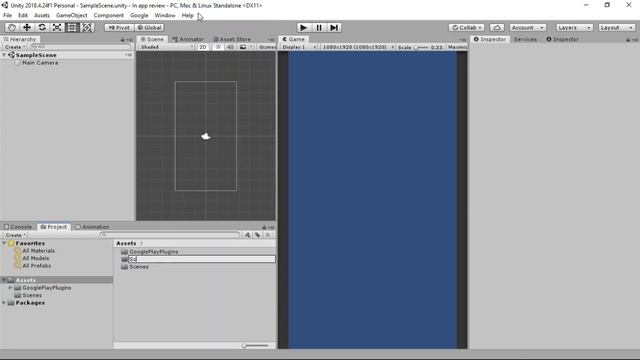Toggle the Inspector panel lock icon
This screenshot has height=360, width=640.
628,40
